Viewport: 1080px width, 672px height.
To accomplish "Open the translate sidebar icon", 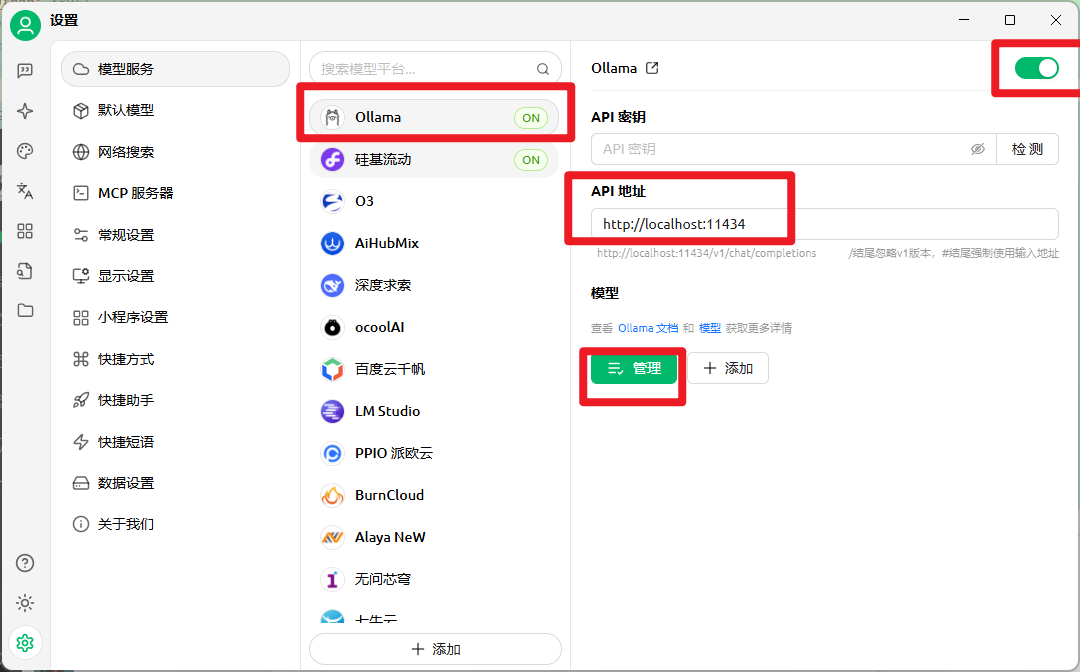I will 25,191.
